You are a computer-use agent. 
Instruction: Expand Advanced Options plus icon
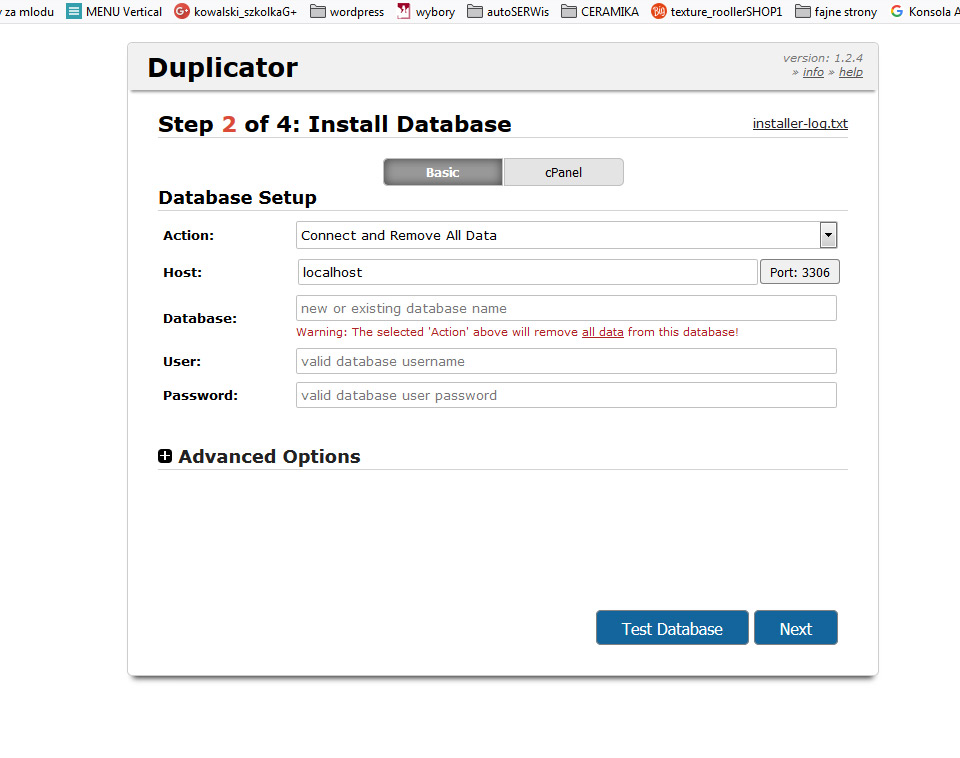165,456
